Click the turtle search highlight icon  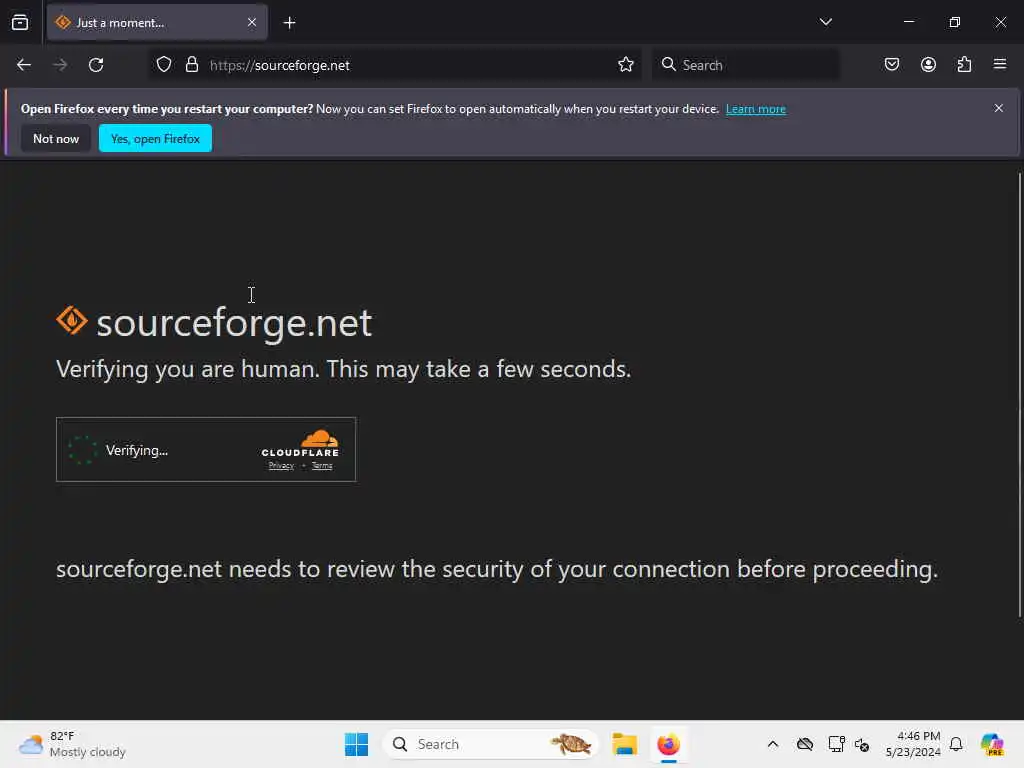571,744
